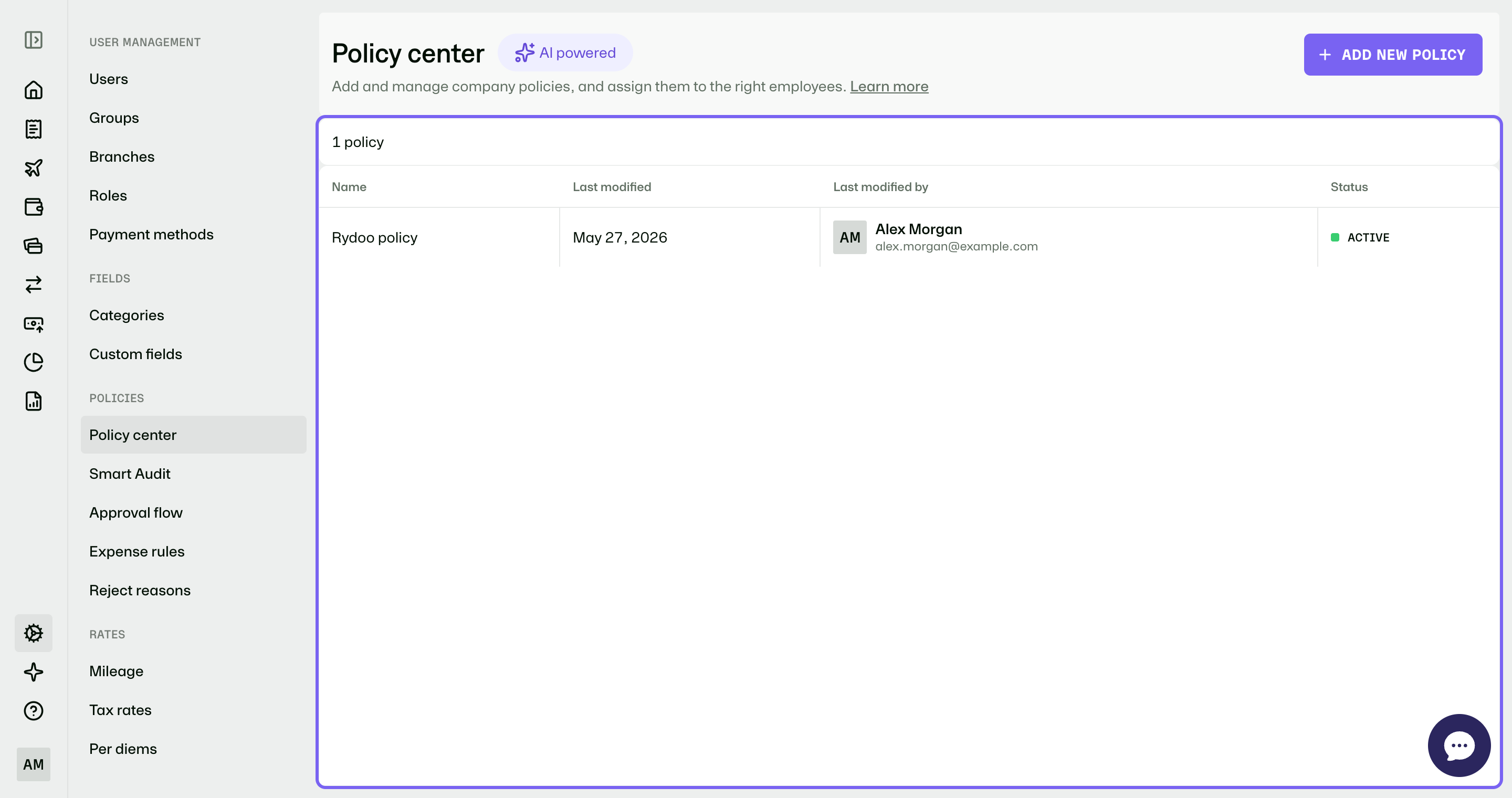The image size is (1512, 798).
Task: Click the ACTIVE status badge
Action: click(1360, 237)
